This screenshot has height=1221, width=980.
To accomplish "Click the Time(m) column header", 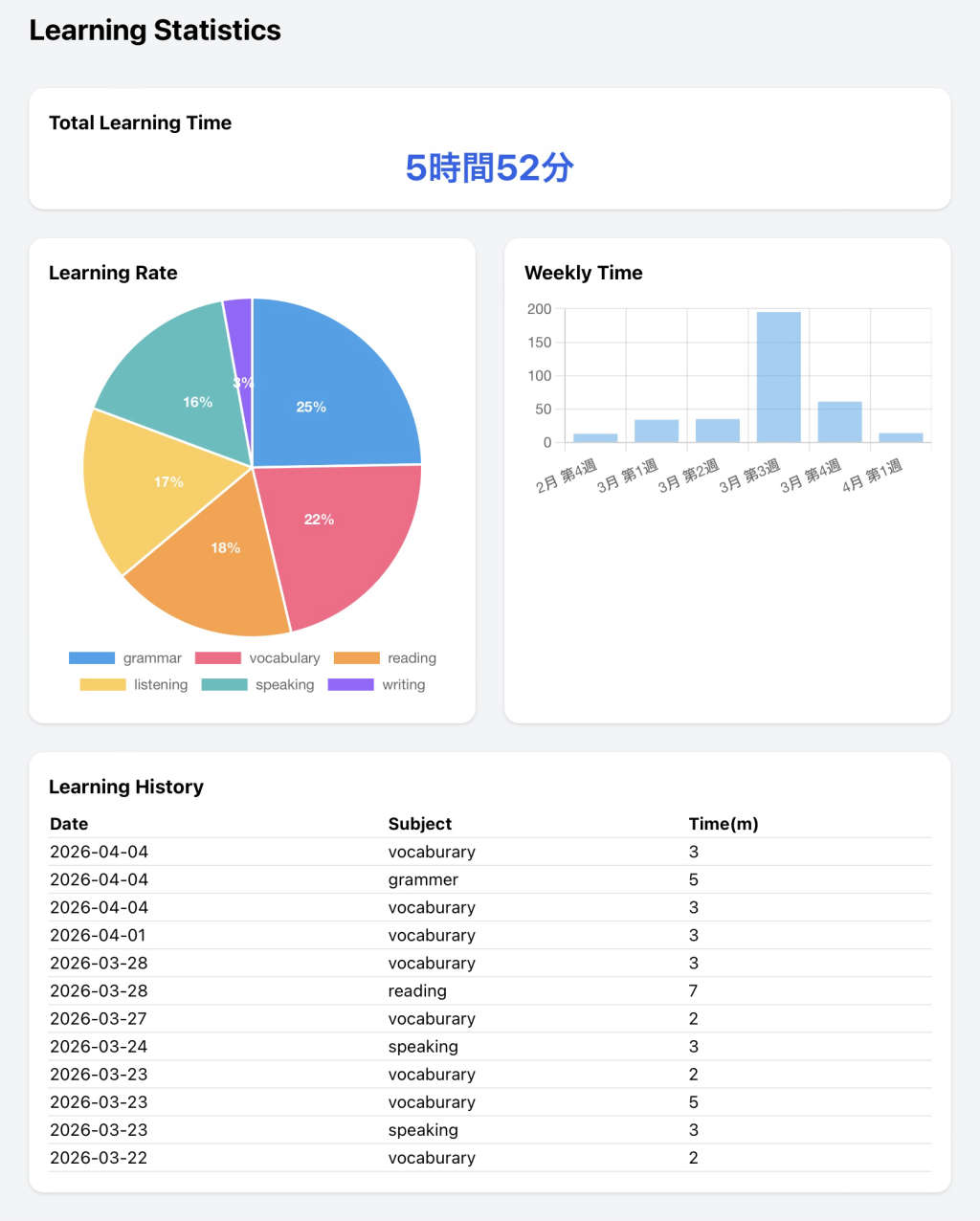I will coord(723,824).
